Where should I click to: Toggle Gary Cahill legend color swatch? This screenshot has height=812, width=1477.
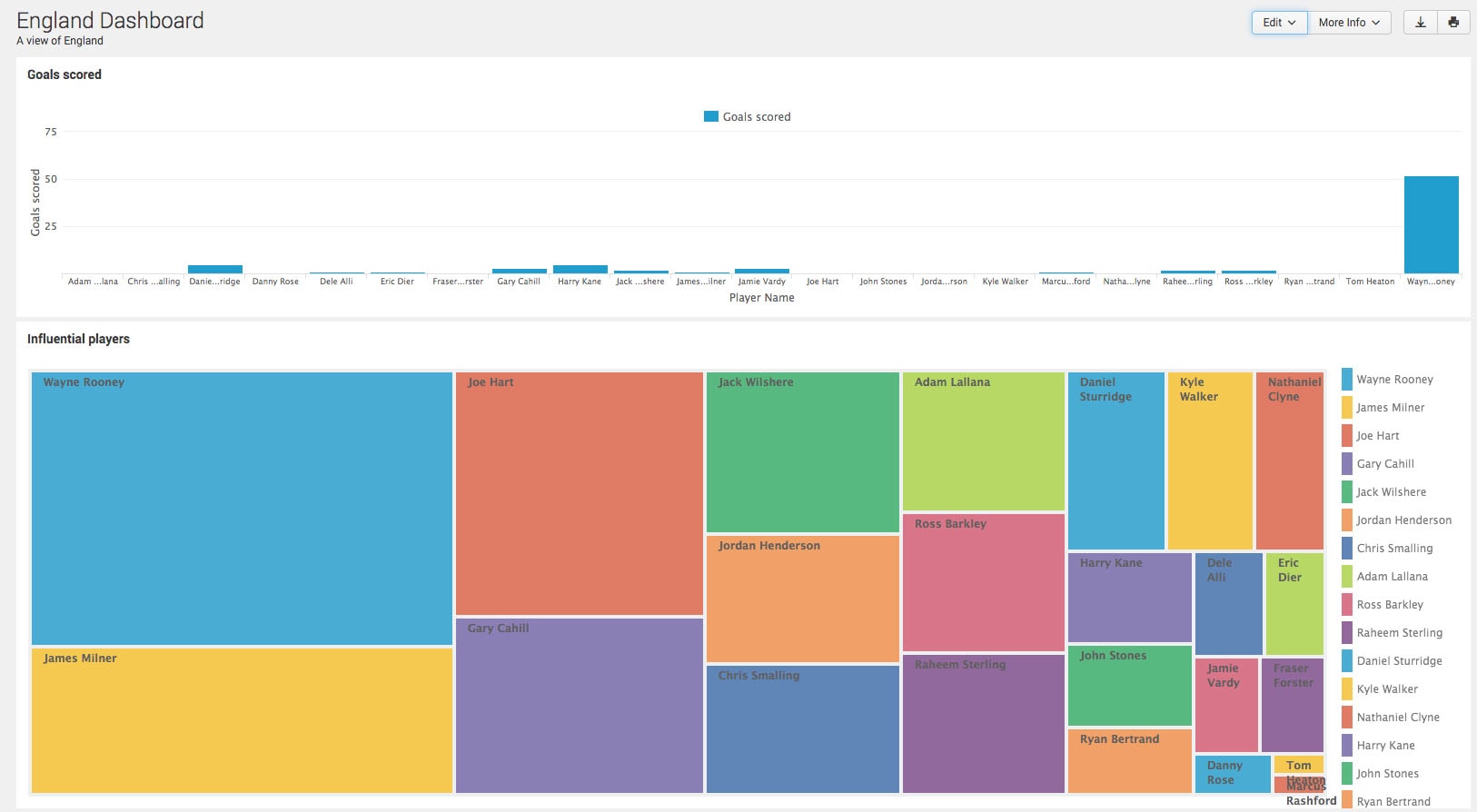(x=1347, y=463)
